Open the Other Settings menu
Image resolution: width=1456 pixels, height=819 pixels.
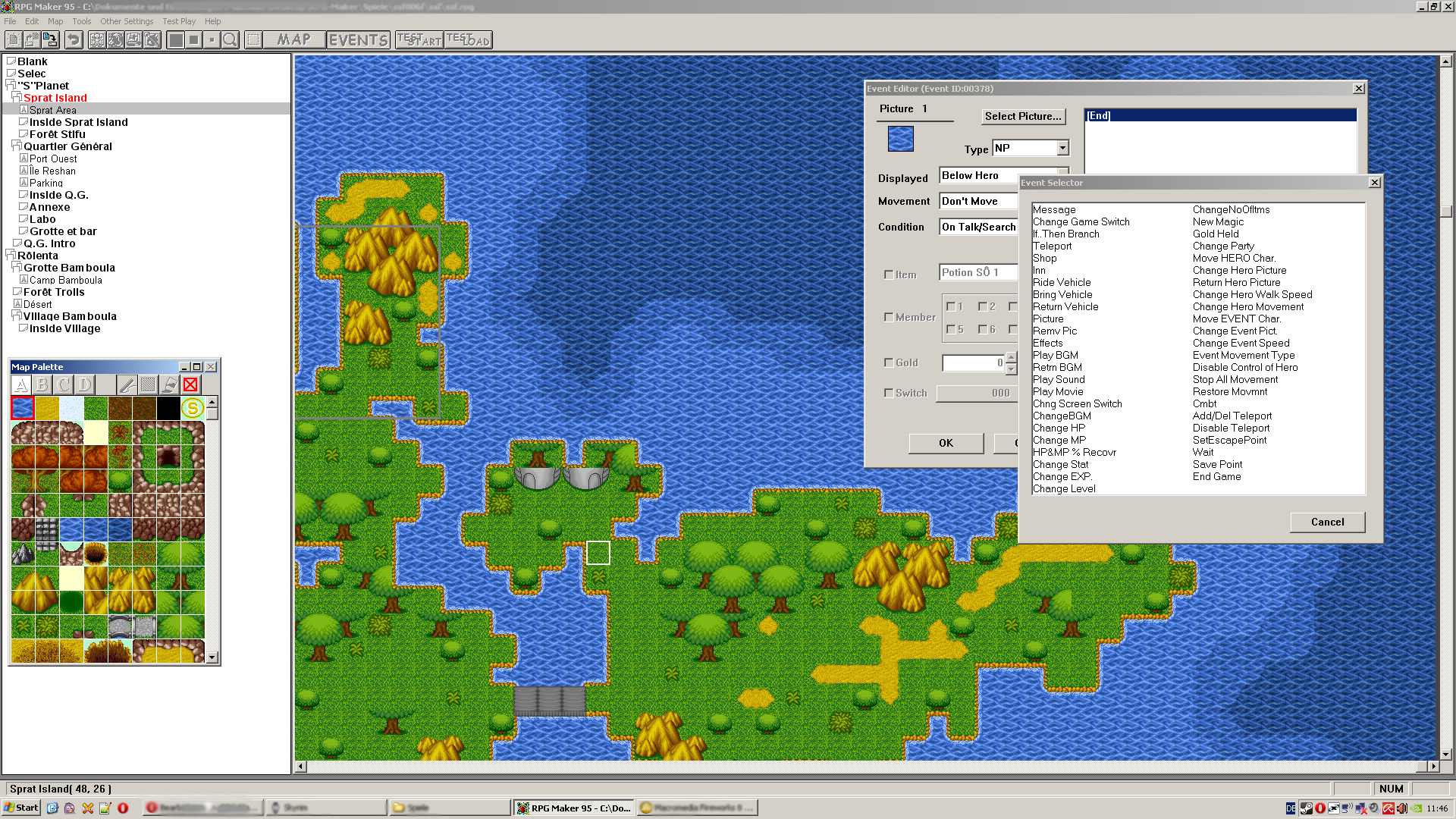tap(127, 21)
